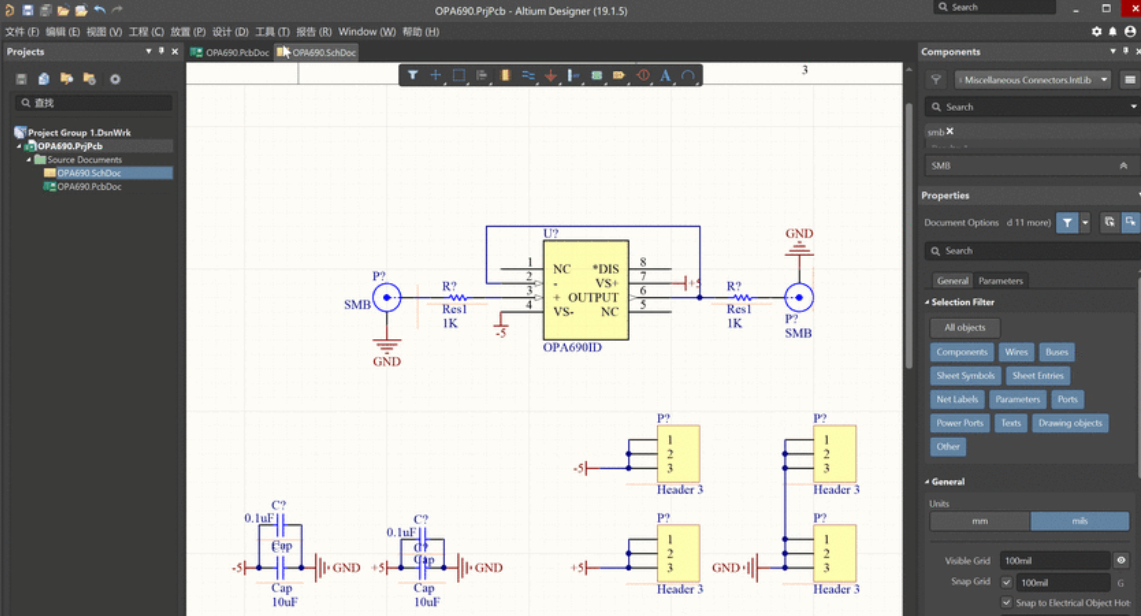1141x616 pixels.
Task: Click the Place Arc drawing tool
Action: click(x=688, y=75)
